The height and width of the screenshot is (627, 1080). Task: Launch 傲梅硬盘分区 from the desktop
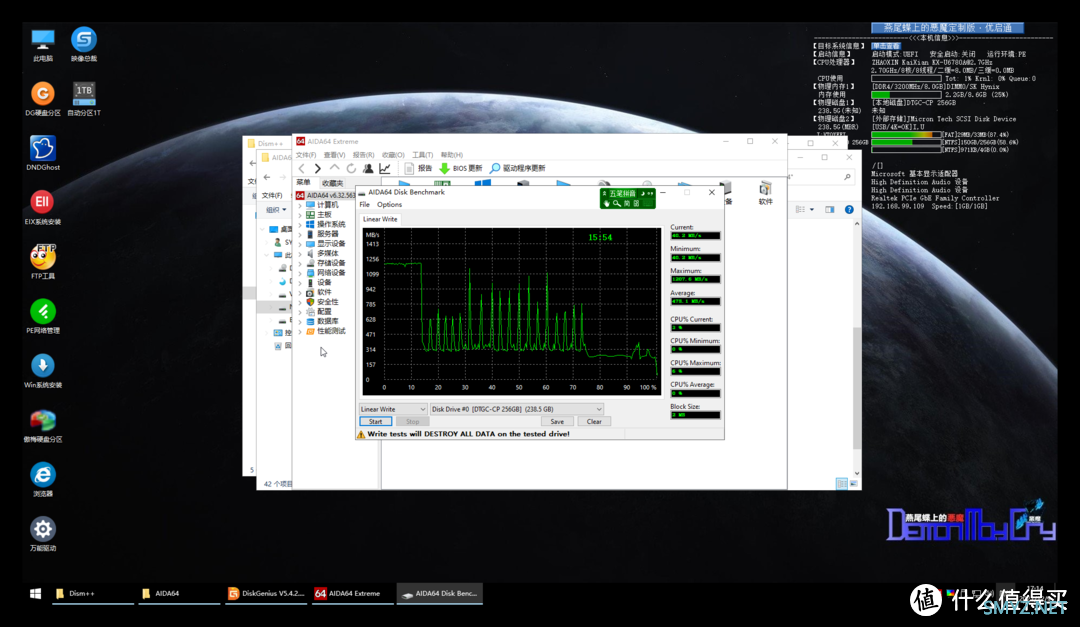[43, 426]
